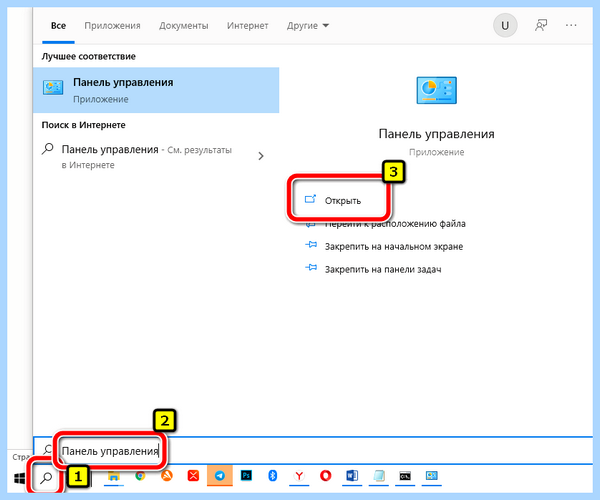Open the Windows Start menu button
600x500 pixels.
pos(19,478)
